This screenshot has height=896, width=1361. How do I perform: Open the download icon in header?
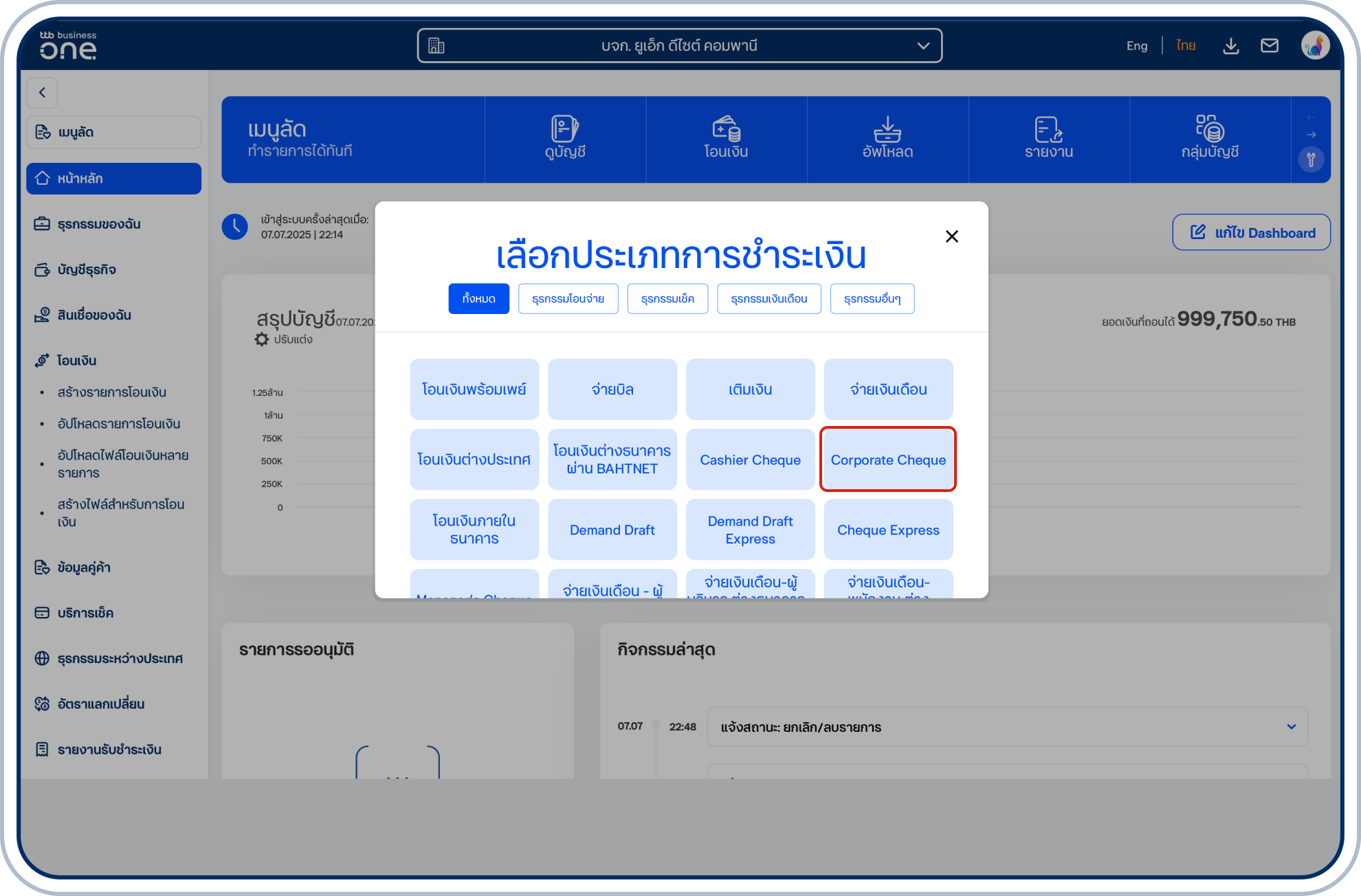click(x=1231, y=46)
